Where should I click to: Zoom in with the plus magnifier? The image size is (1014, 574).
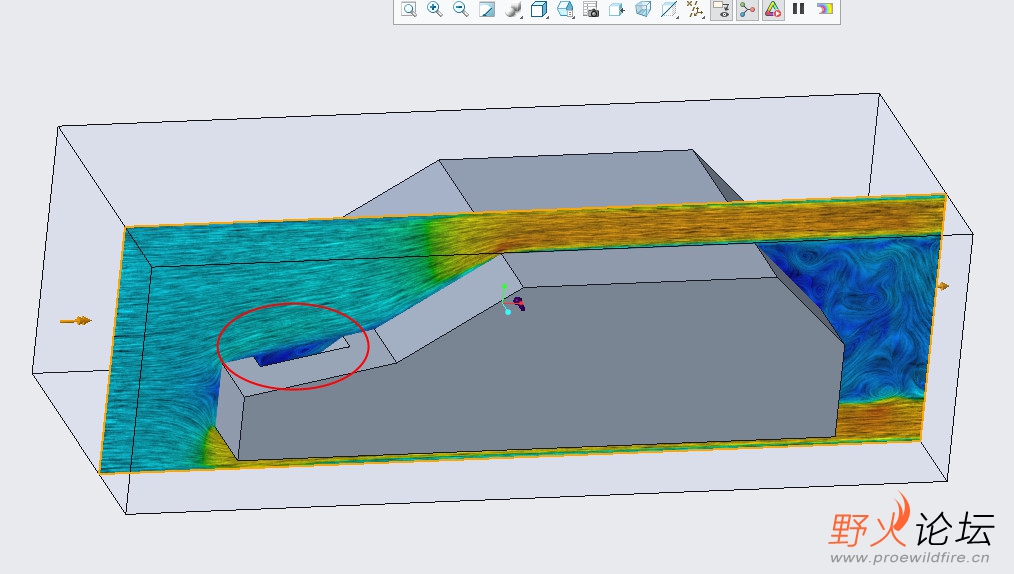click(435, 9)
